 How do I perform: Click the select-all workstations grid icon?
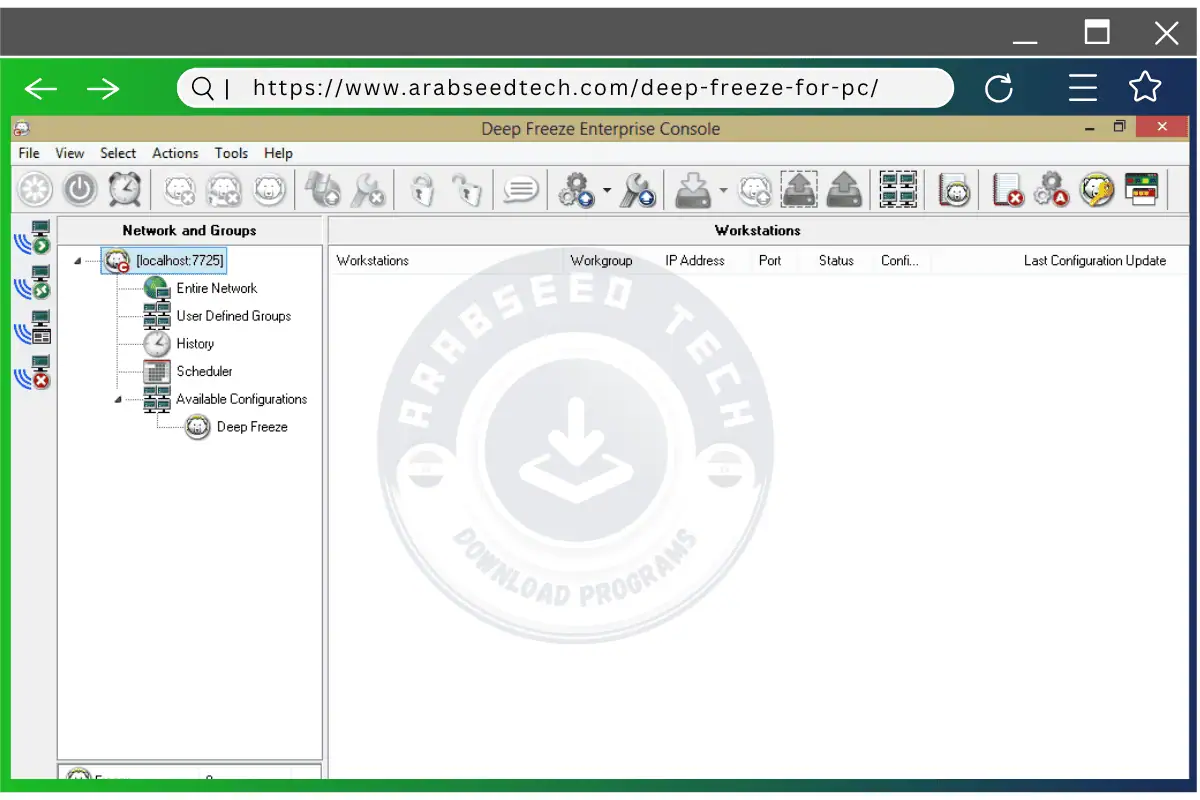coord(898,189)
